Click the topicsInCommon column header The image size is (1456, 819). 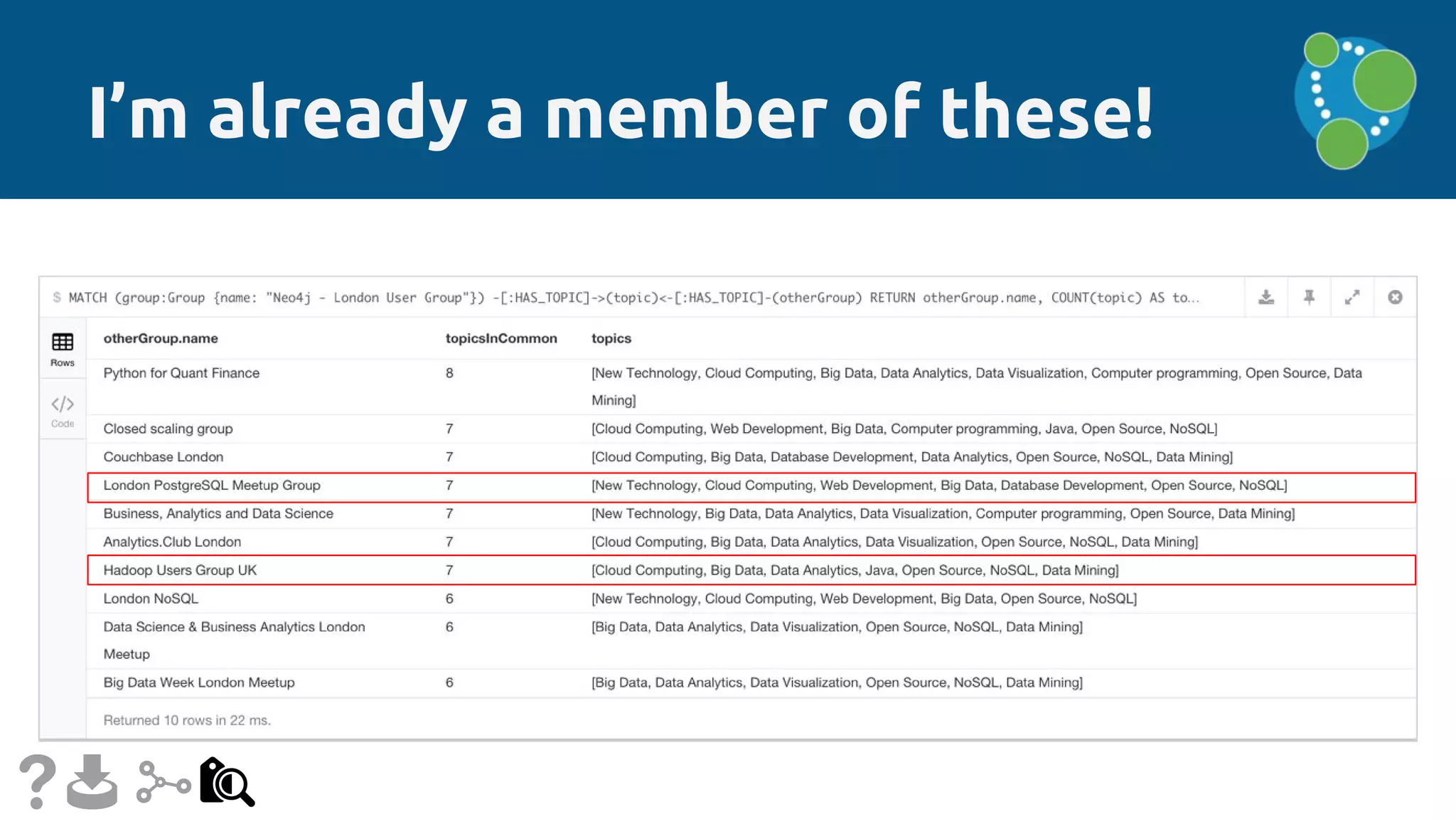point(500,338)
